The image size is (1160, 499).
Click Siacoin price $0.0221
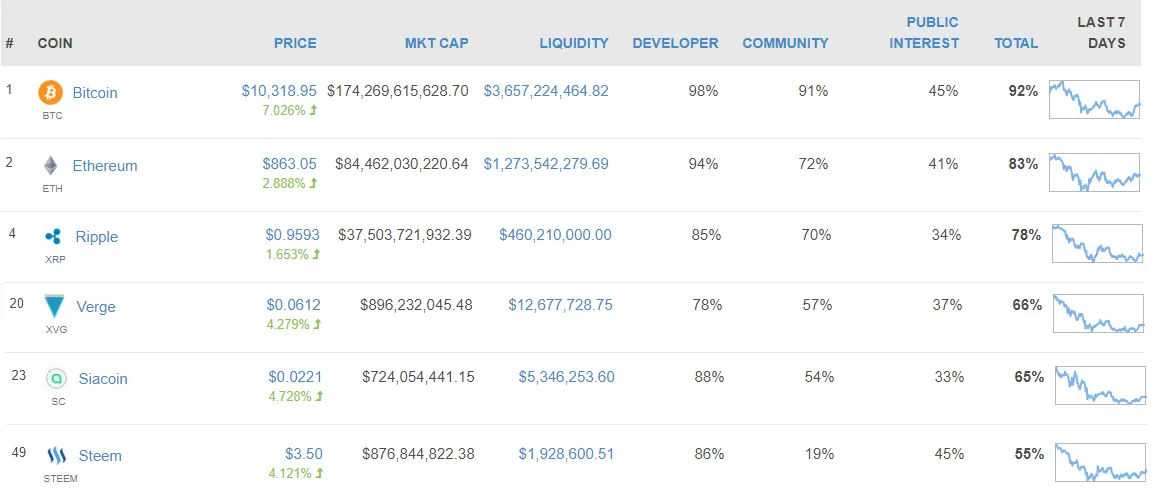pos(295,377)
